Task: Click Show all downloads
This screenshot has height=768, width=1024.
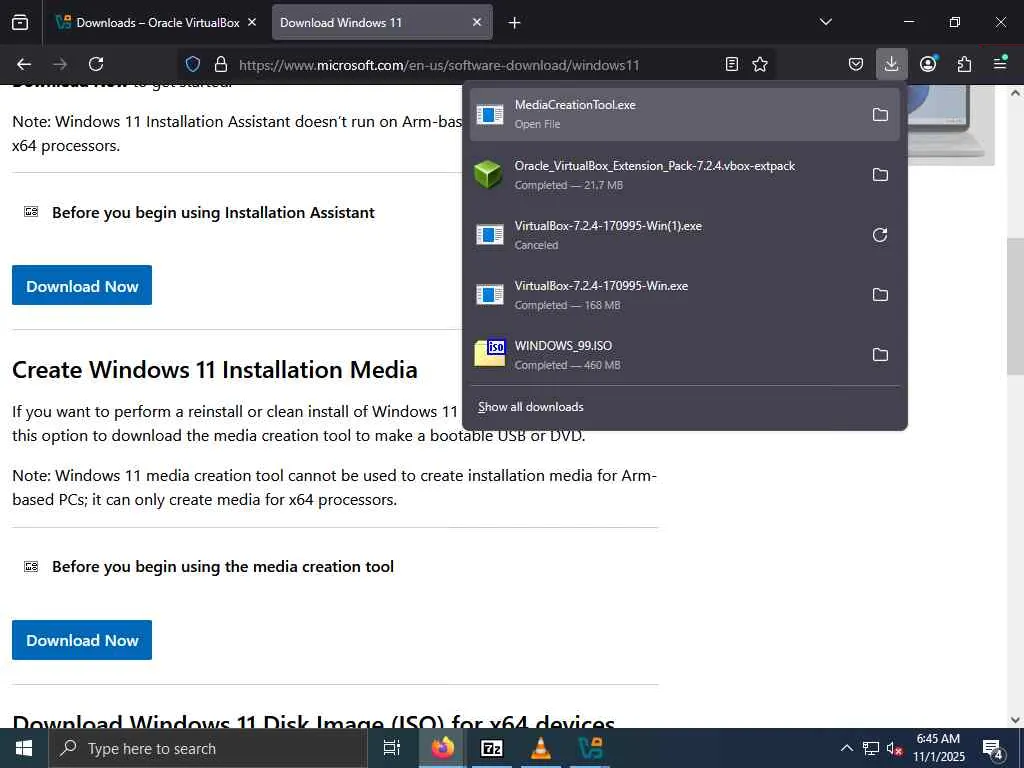Action: coord(530,407)
